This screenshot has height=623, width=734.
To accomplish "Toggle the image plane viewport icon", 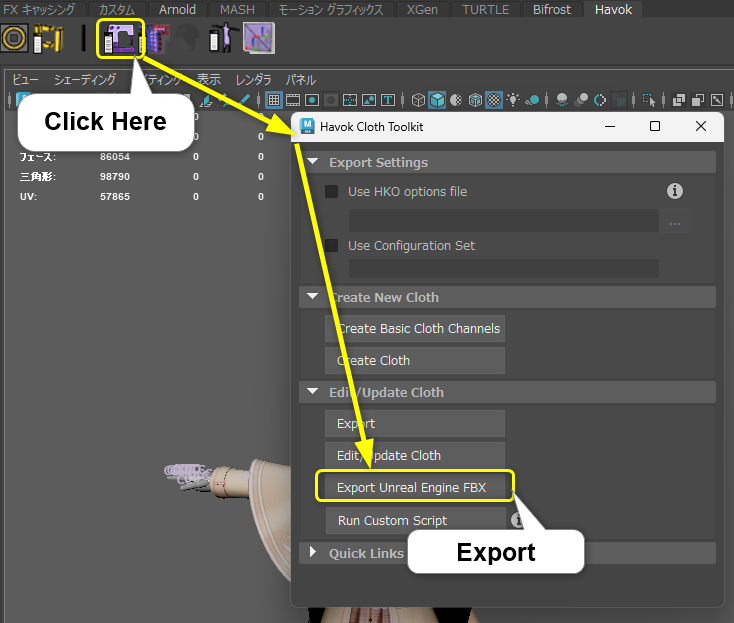I will tap(369, 100).
